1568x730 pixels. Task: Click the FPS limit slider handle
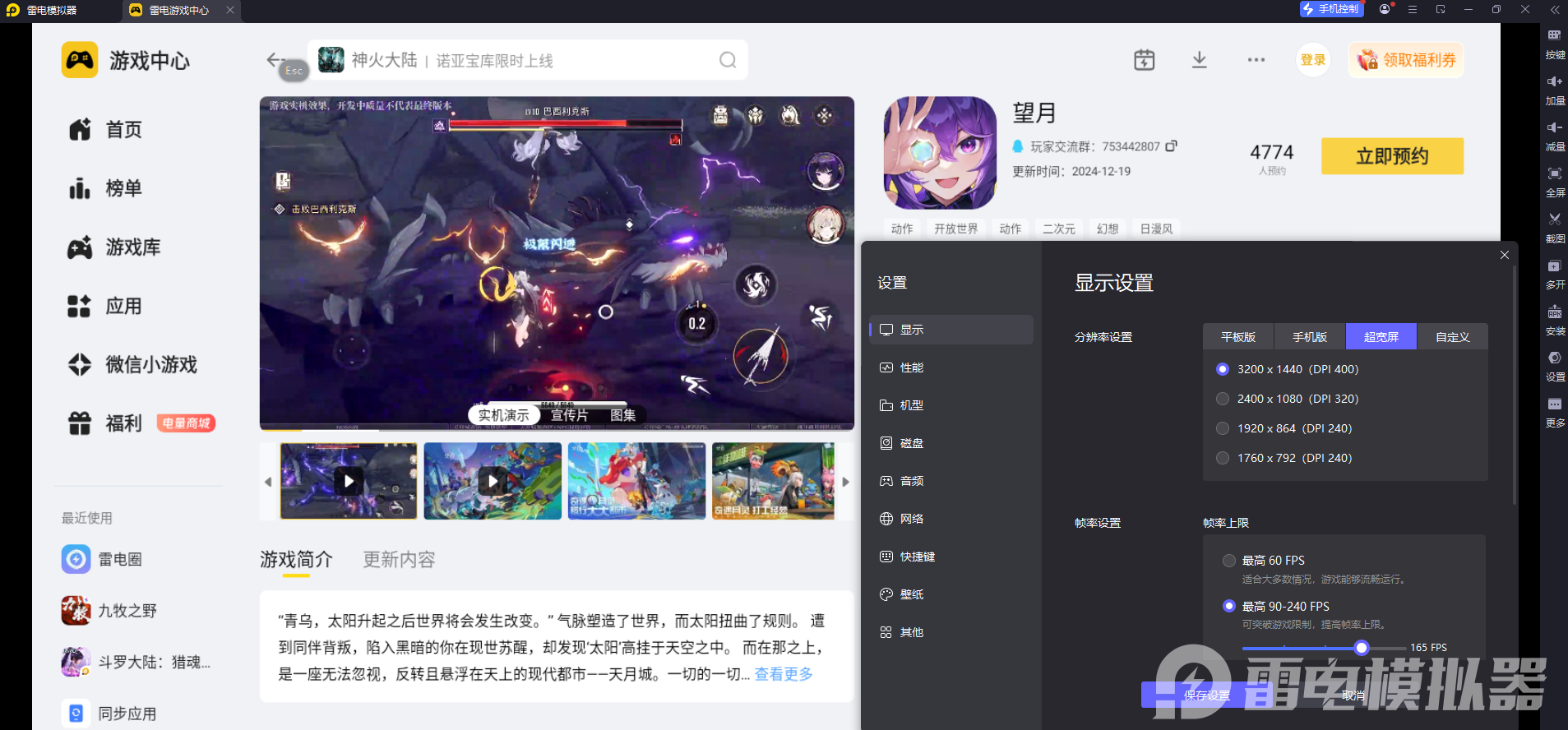[1362, 648]
